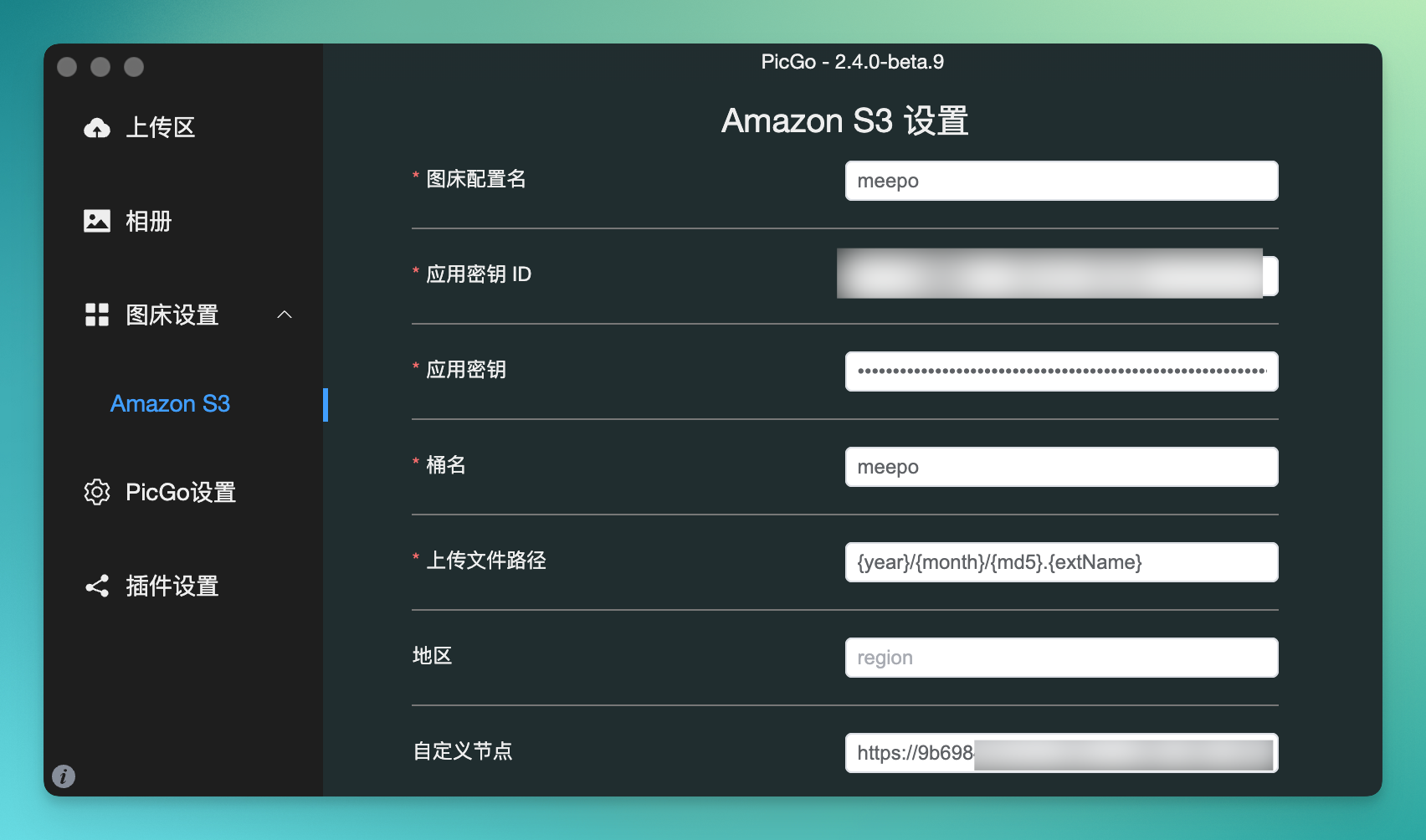Click the Amazon S3 设置 heading

845,120
